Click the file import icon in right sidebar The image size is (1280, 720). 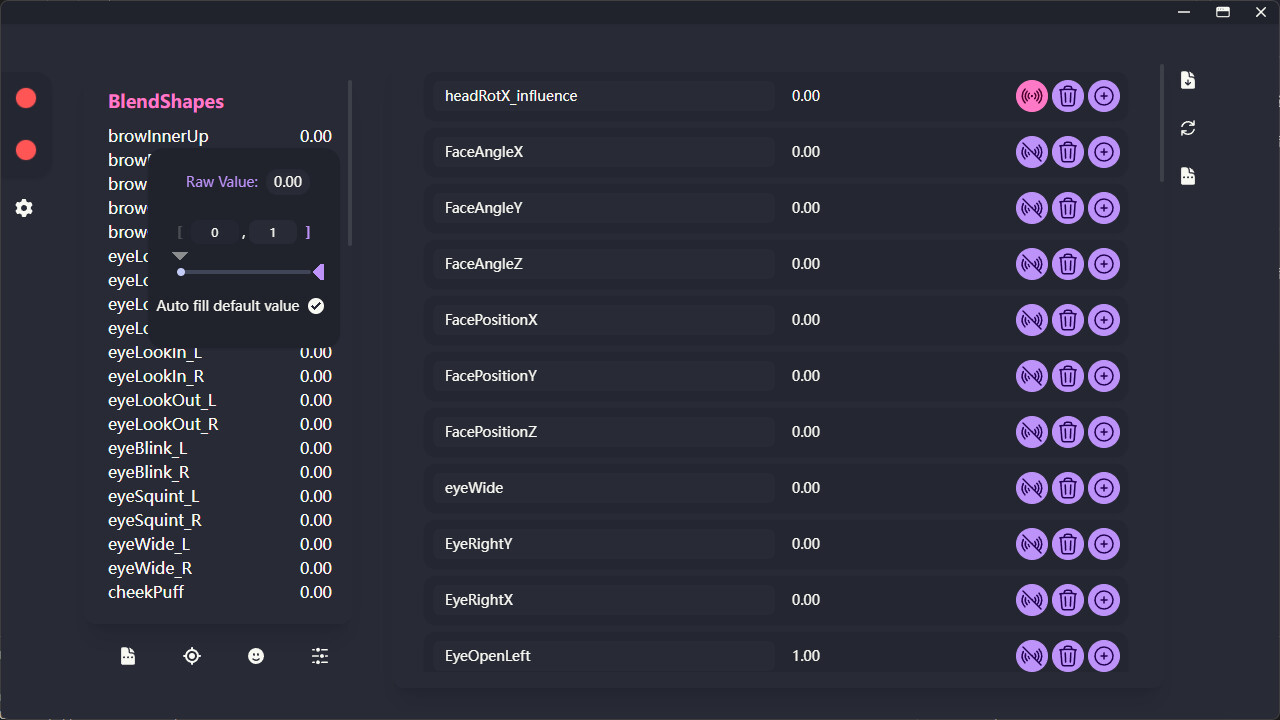[1187, 80]
